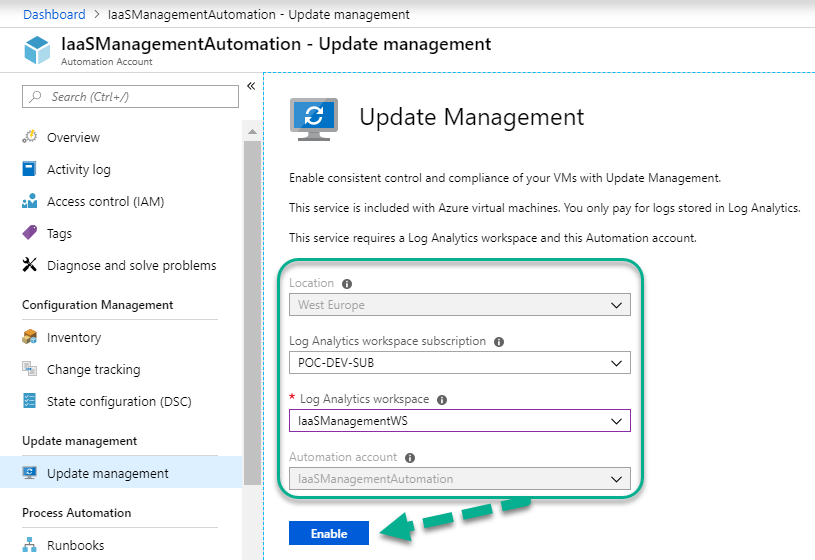Click the Location info icon
Viewport: 815px width, 560px height.
point(347,284)
